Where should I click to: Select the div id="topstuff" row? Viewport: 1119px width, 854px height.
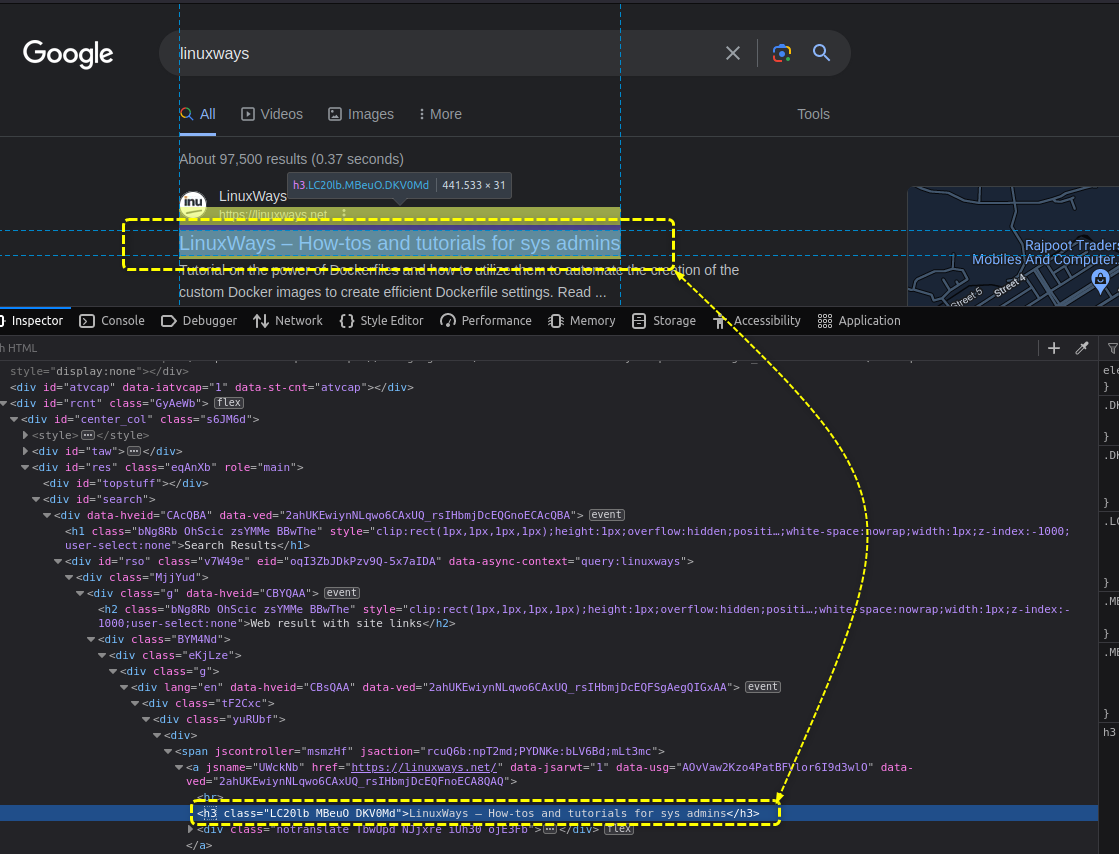[126, 484]
